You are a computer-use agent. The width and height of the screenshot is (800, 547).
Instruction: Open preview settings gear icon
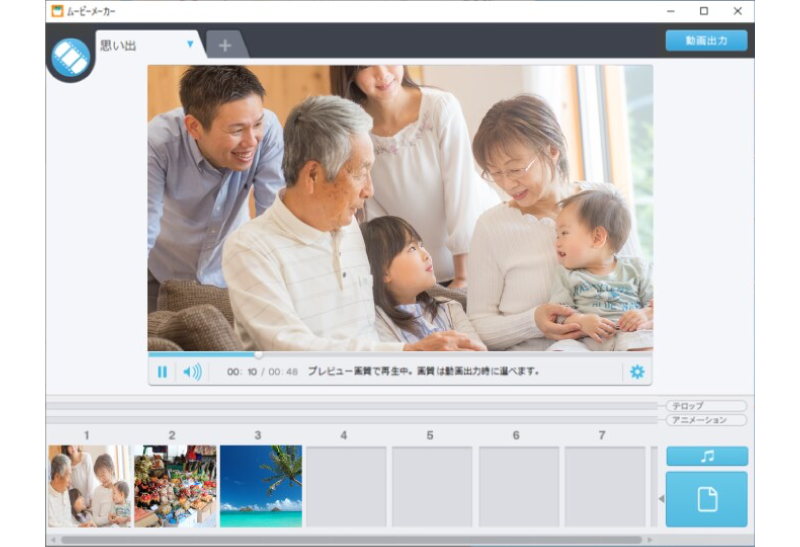click(x=636, y=372)
